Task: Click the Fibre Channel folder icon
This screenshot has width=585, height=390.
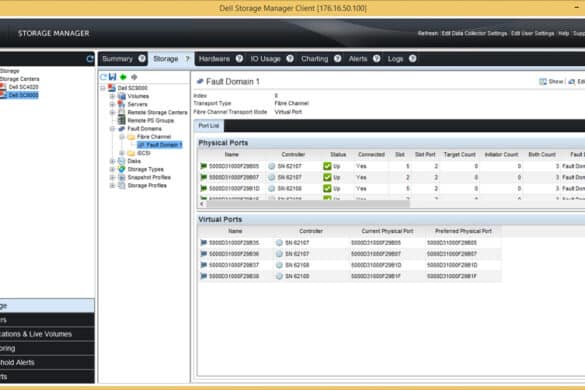Action: (x=131, y=137)
